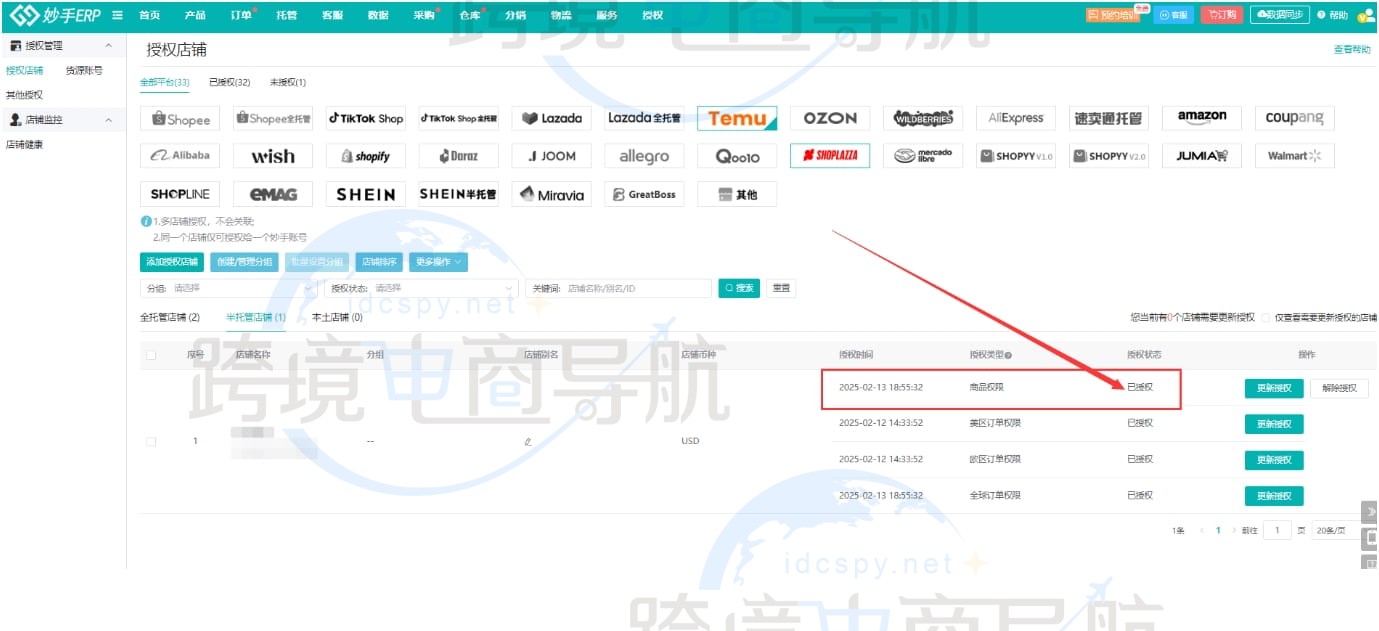Open the Lazada platform logo
Screen dimensions: 1379x631
click(x=551, y=118)
